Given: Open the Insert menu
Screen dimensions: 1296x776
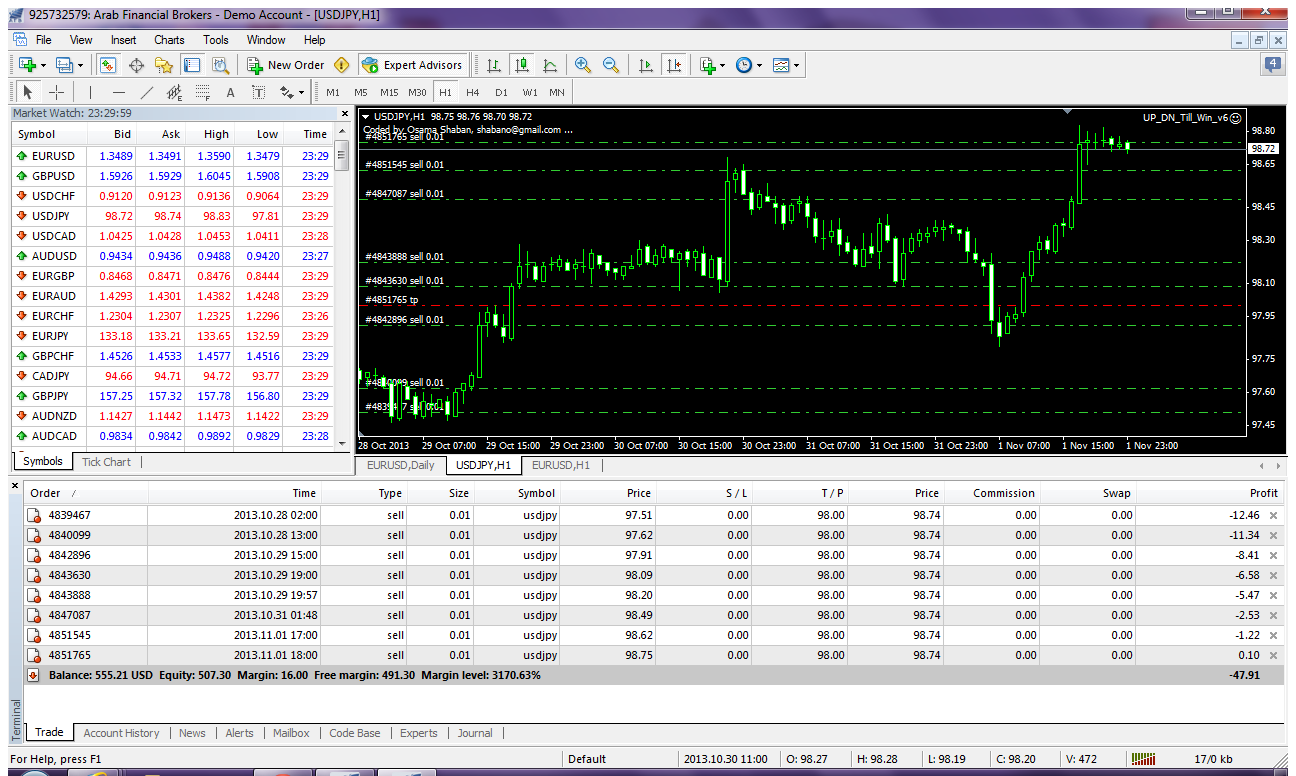Looking at the screenshot, I should (x=124, y=40).
